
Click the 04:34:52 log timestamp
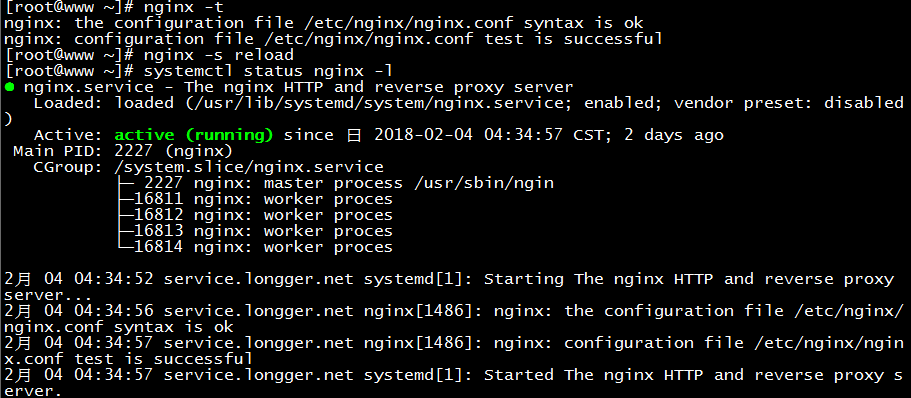pos(114,279)
